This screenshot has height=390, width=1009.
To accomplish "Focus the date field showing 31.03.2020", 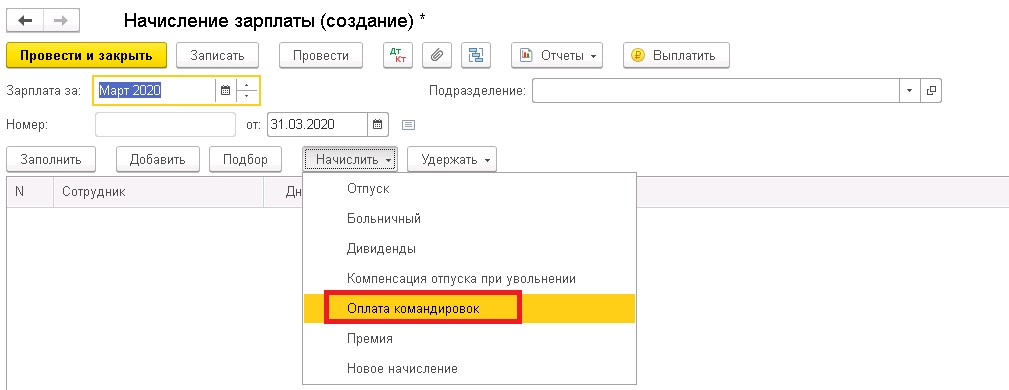I will point(318,125).
